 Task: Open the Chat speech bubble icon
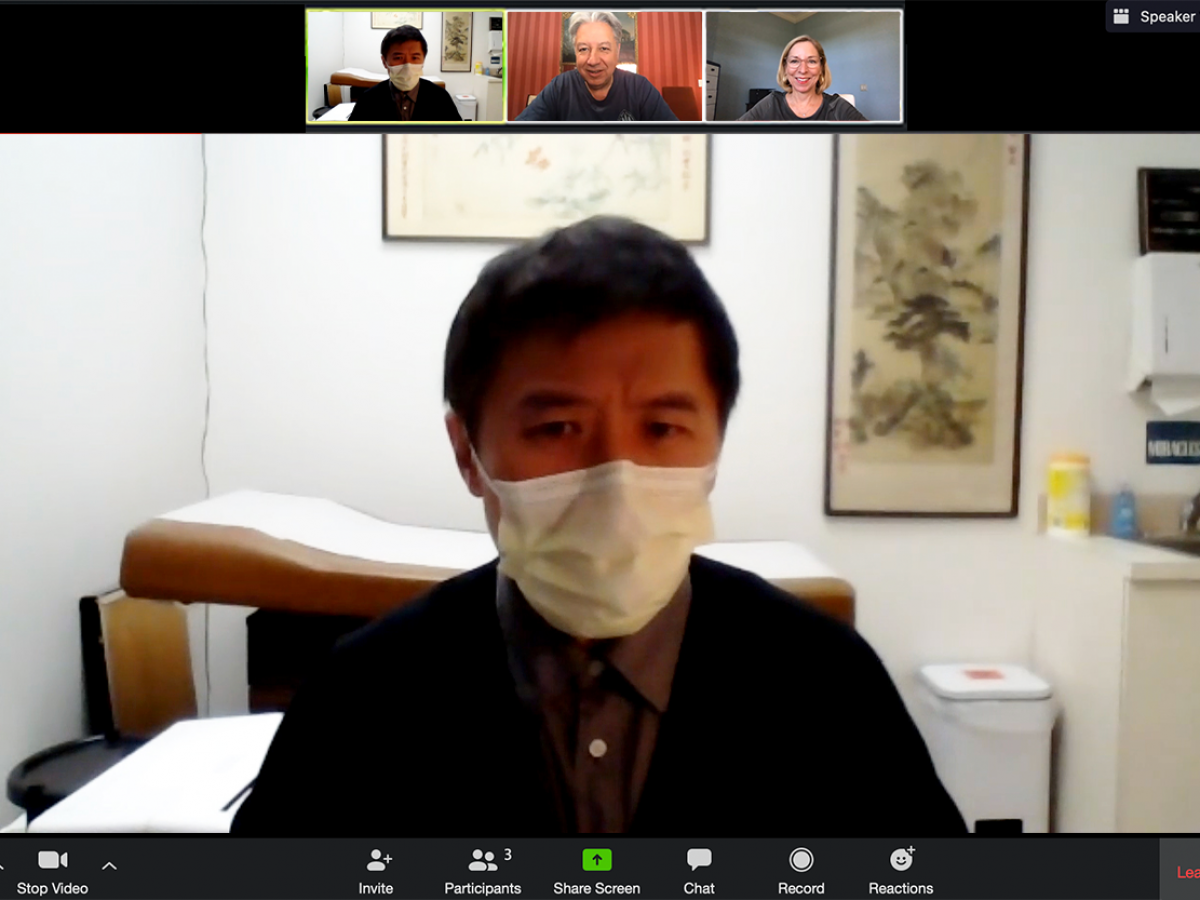(699, 860)
